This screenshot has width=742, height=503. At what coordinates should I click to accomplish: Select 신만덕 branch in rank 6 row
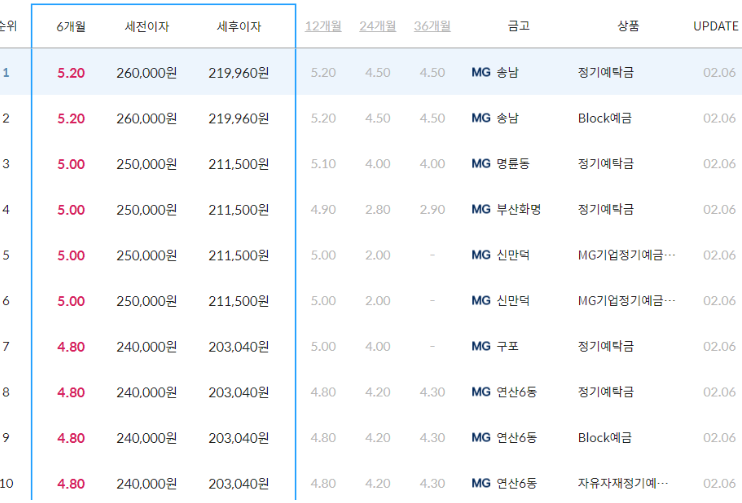pyautogui.click(x=513, y=301)
